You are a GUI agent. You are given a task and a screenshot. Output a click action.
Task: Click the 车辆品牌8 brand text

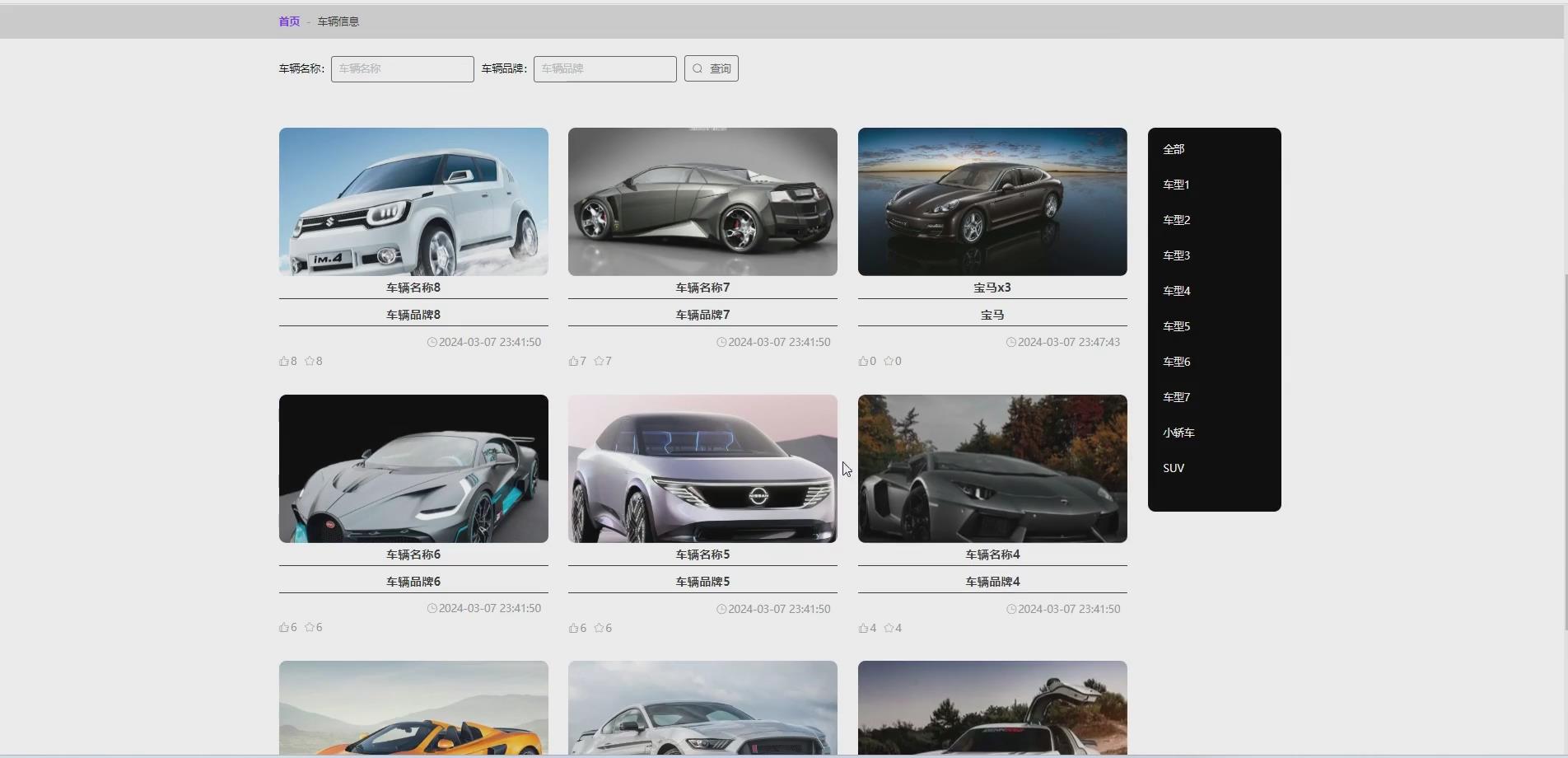coord(413,315)
